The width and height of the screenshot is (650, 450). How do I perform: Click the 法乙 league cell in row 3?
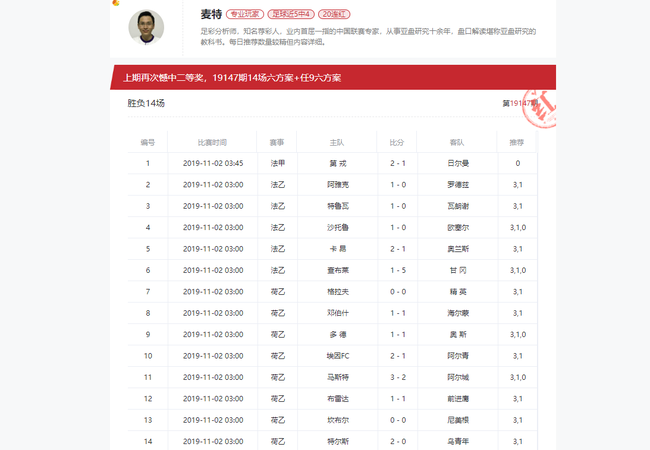tap(278, 206)
